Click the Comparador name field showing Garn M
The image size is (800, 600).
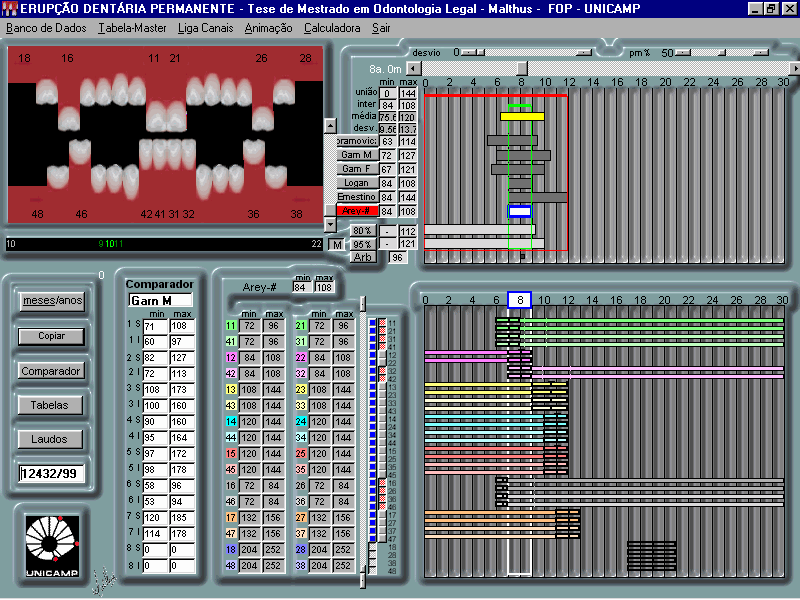tap(160, 301)
